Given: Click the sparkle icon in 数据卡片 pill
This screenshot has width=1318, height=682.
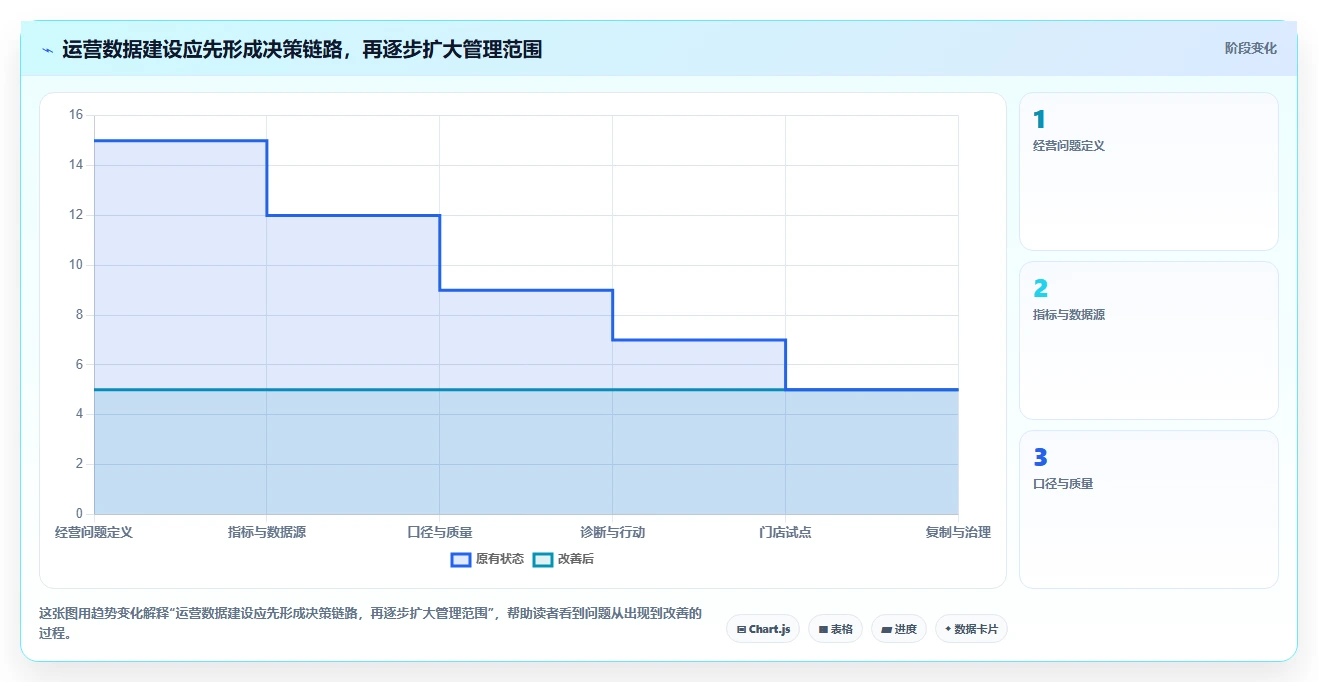Looking at the screenshot, I should click(948, 629).
